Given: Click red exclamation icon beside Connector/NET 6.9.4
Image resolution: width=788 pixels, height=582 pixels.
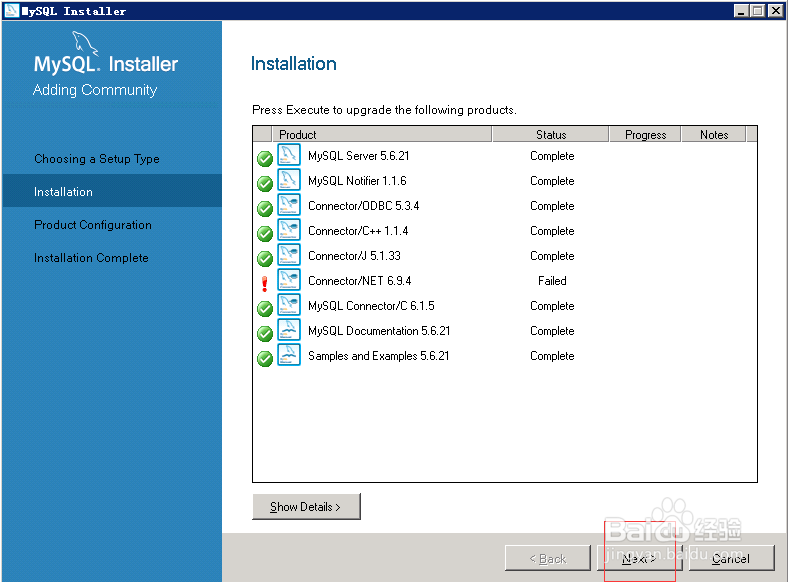Looking at the screenshot, I should (265, 284).
